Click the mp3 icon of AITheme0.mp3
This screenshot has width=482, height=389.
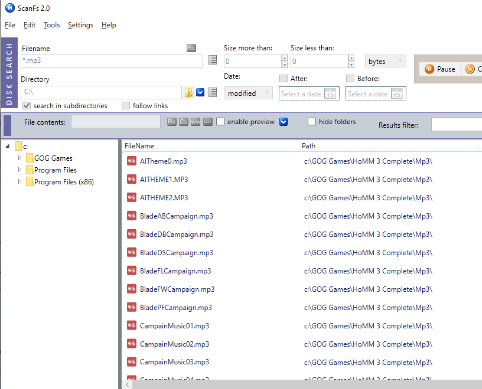[132, 161]
